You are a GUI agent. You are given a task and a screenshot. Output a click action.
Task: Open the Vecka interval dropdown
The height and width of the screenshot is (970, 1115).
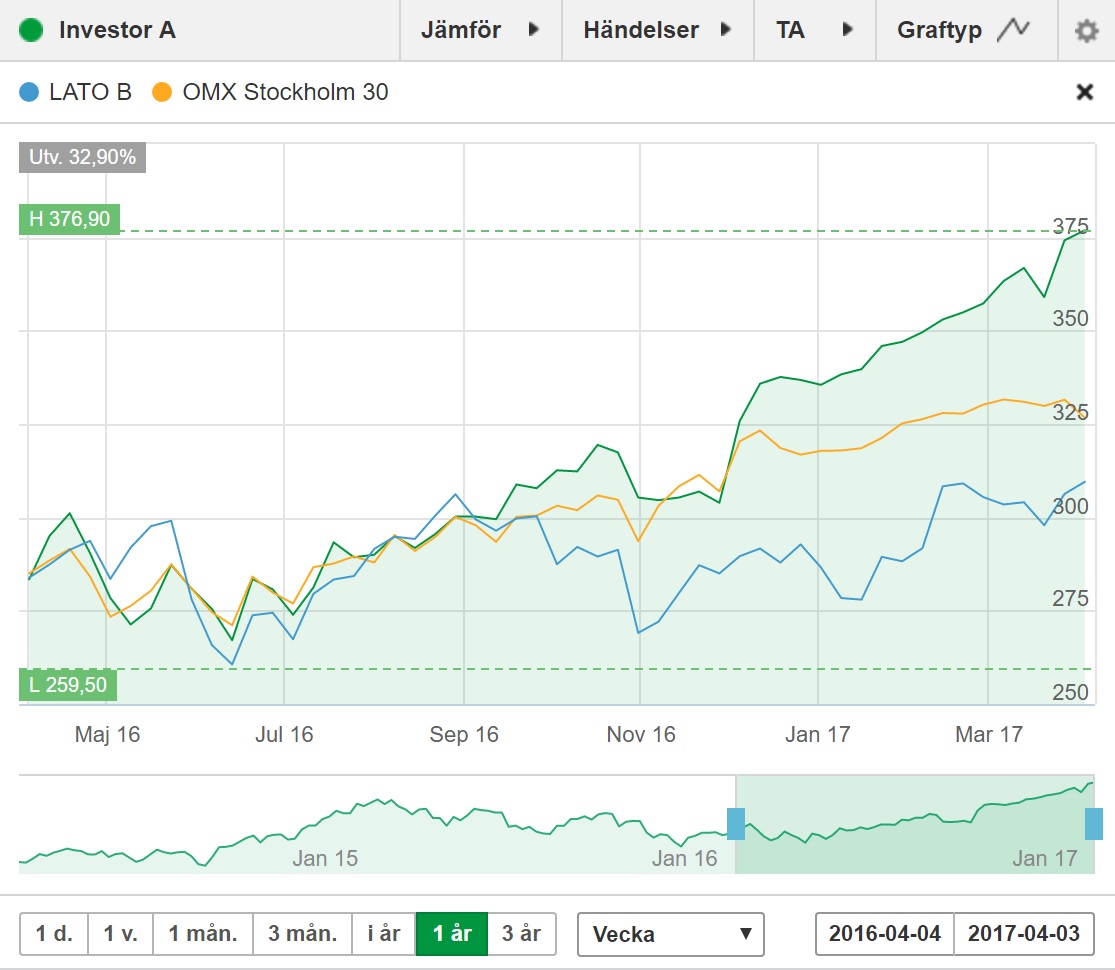[670, 934]
